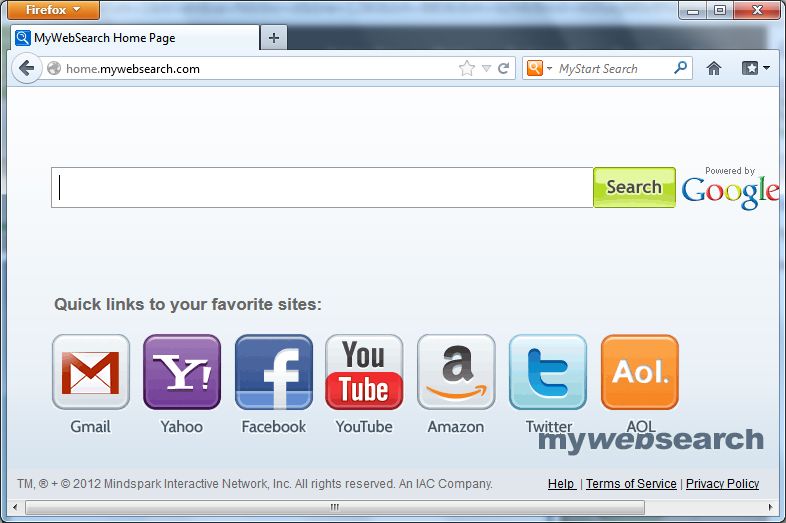Screen dimensions: 786x523
Task: Open the bookmarks menu icon in toolbar
Action: coord(755,68)
